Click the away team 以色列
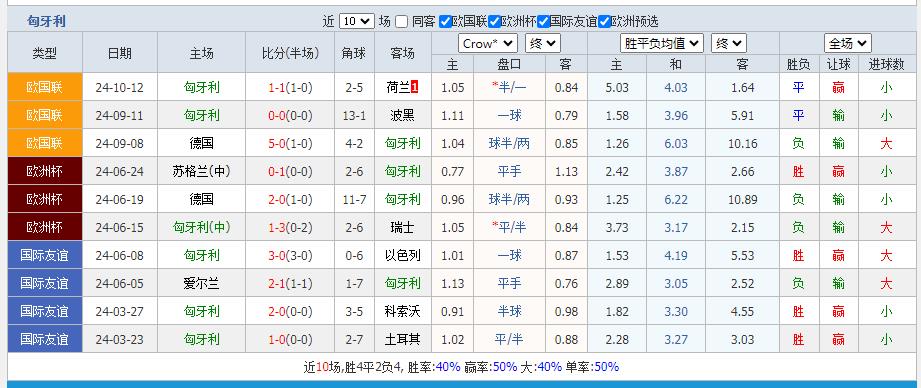 [x=402, y=255]
